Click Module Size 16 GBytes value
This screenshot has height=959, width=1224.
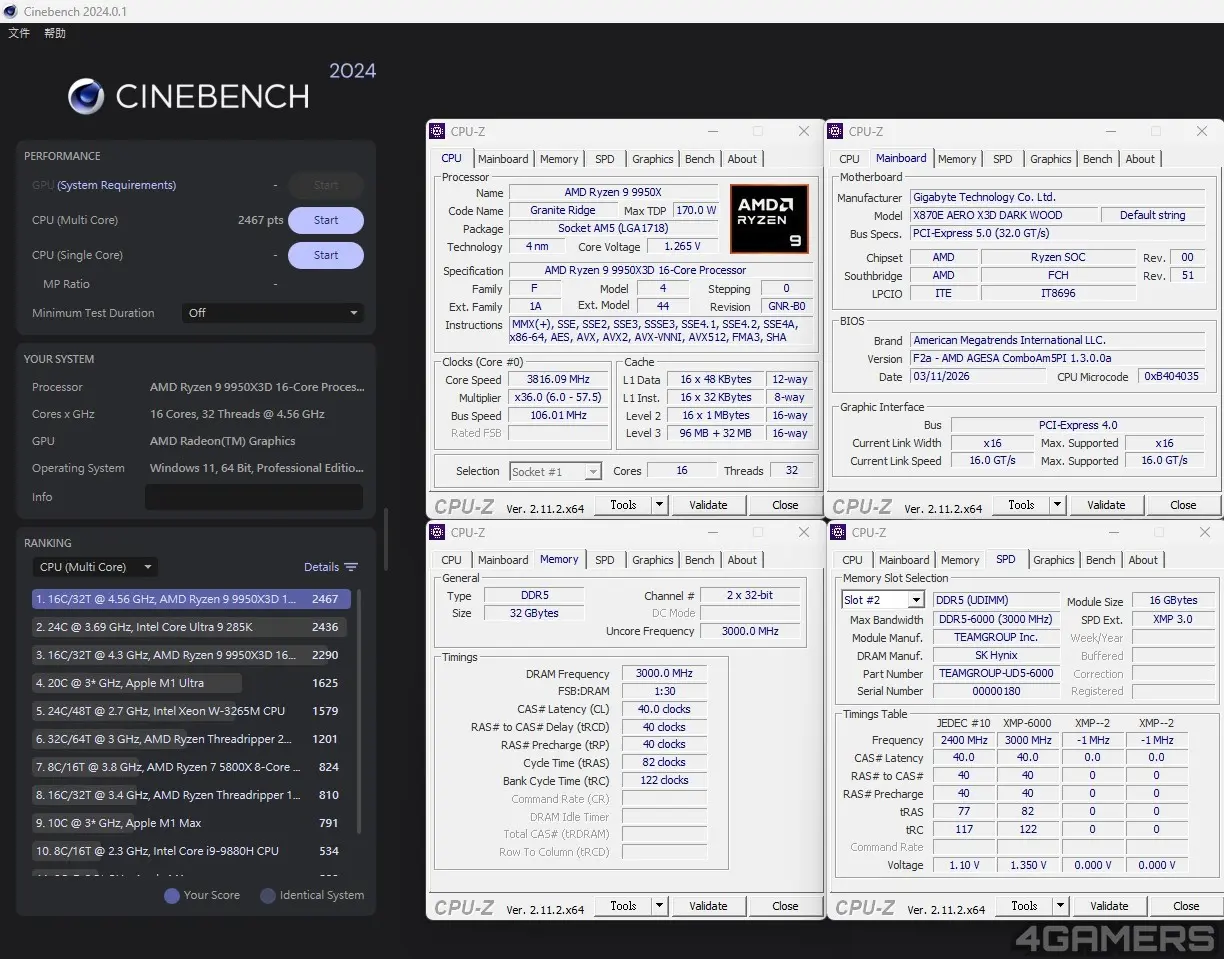pos(1174,601)
